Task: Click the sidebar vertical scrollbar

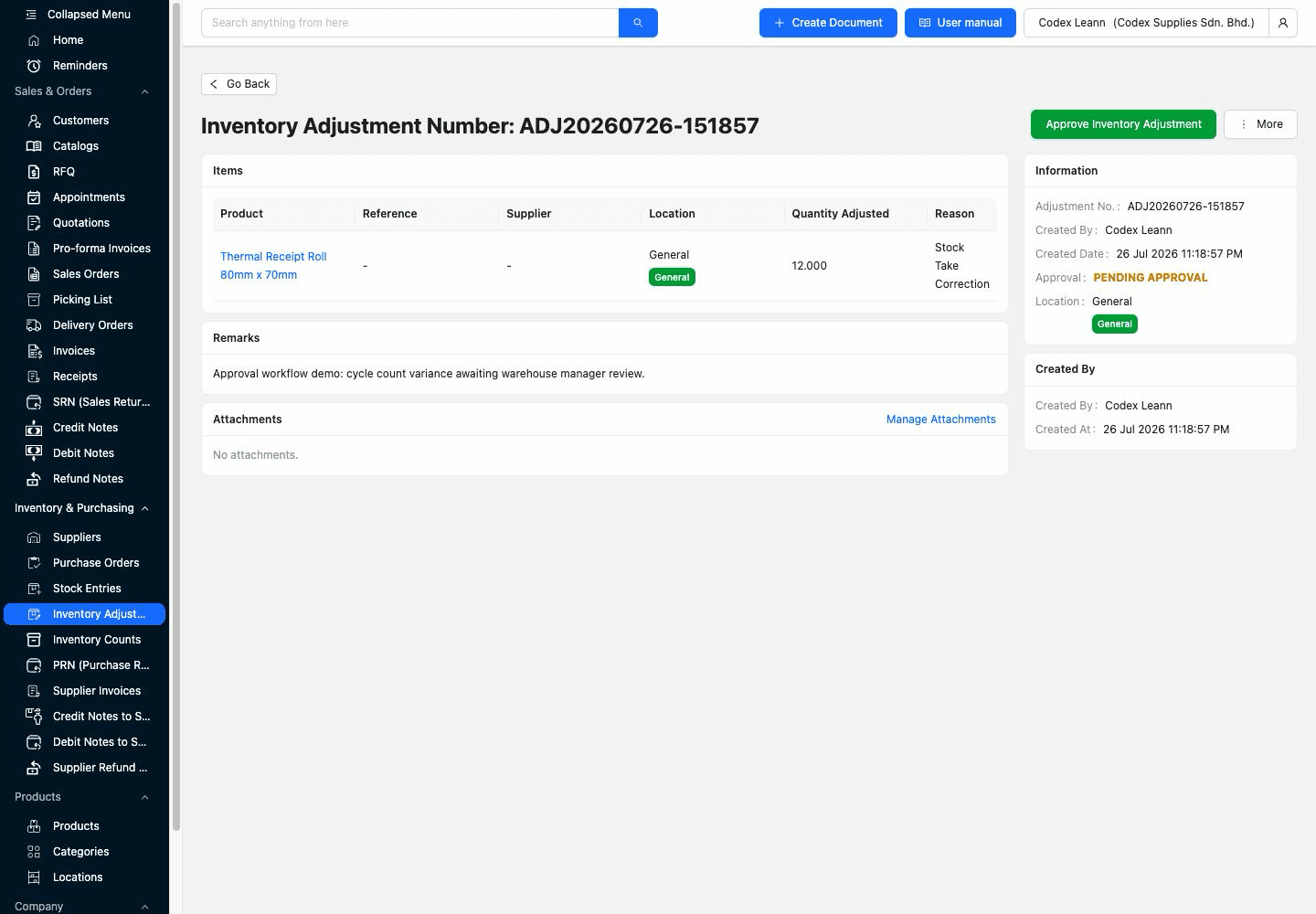Action: tap(175, 417)
